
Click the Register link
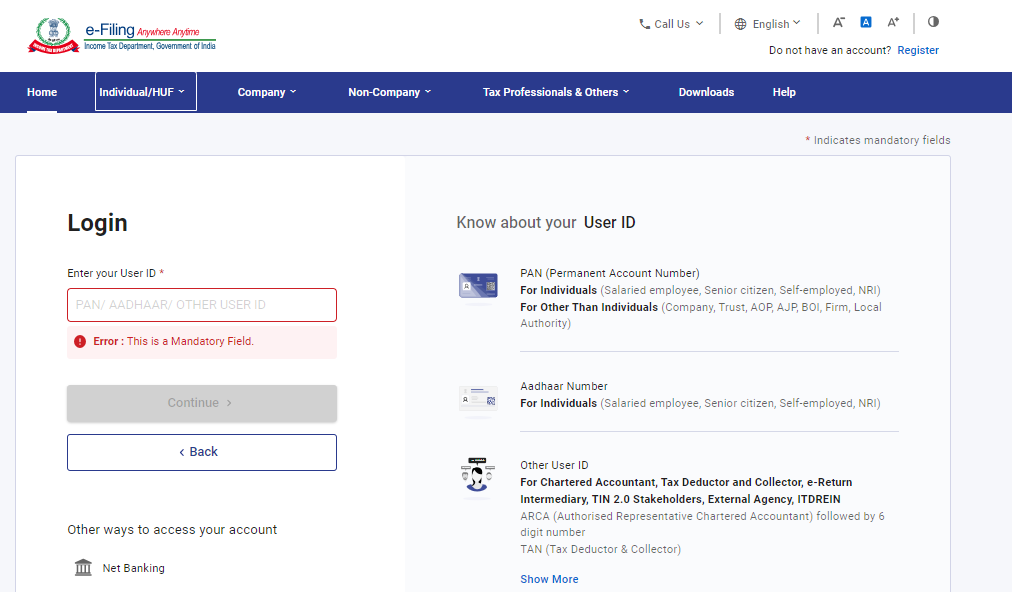(x=917, y=50)
